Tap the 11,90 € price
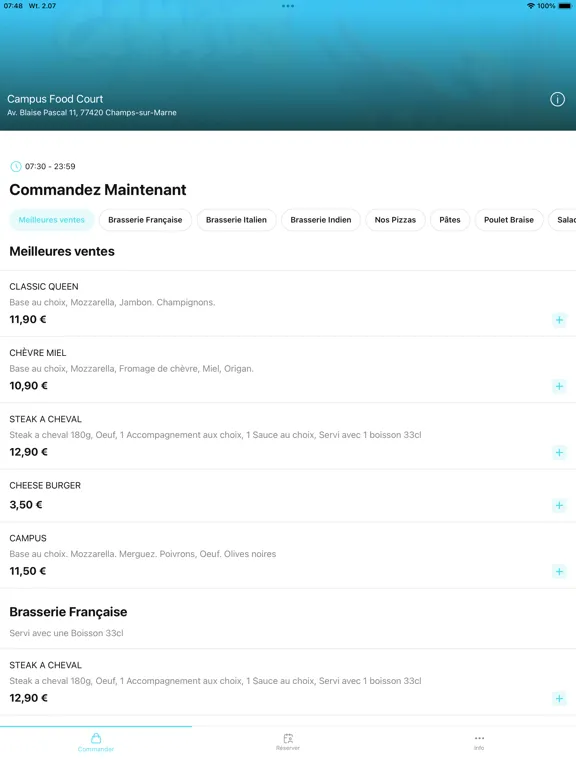The width and height of the screenshot is (576, 768). tap(27, 319)
